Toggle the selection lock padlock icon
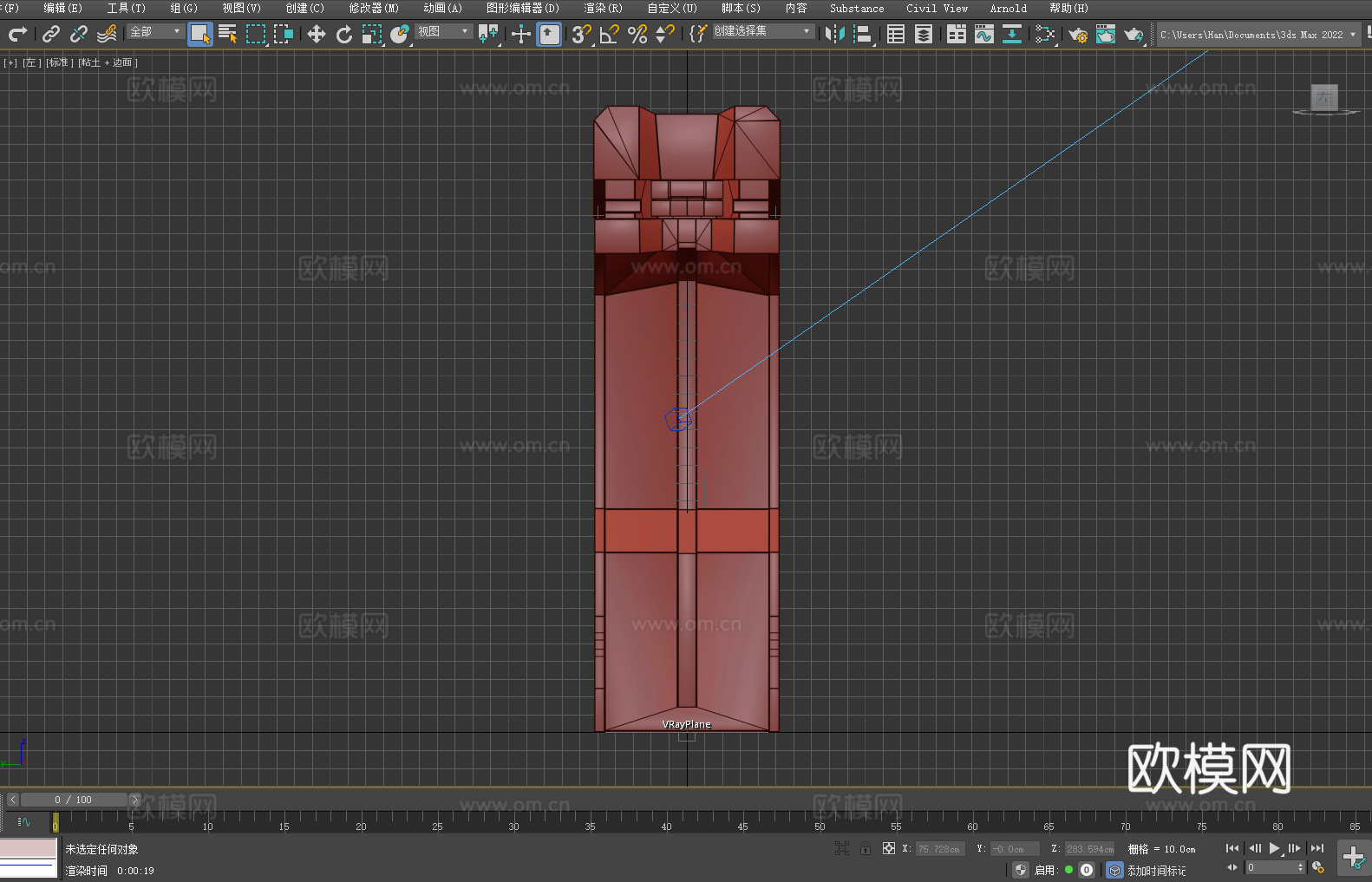Image resolution: width=1372 pixels, height=882 pixels. [866, 848]
